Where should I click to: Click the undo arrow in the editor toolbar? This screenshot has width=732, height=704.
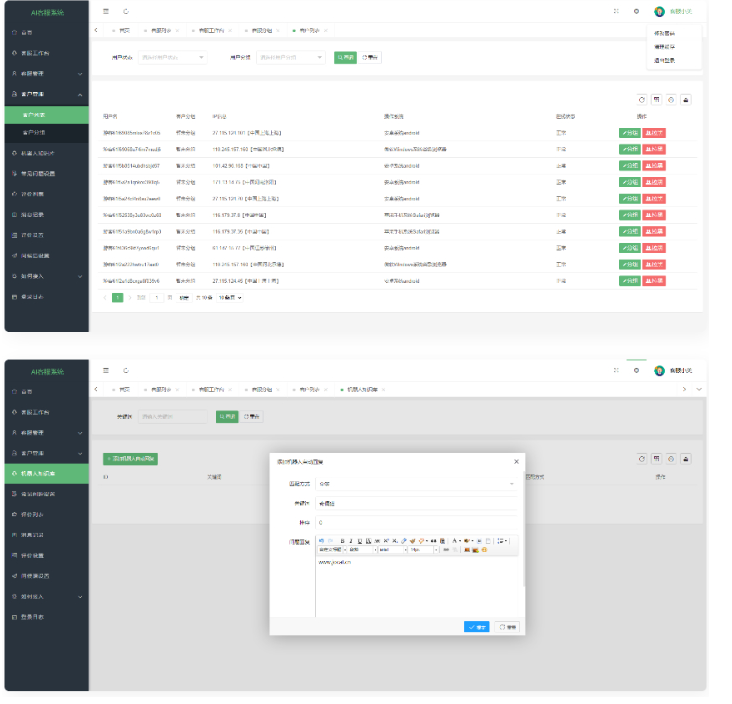[322, 540]
